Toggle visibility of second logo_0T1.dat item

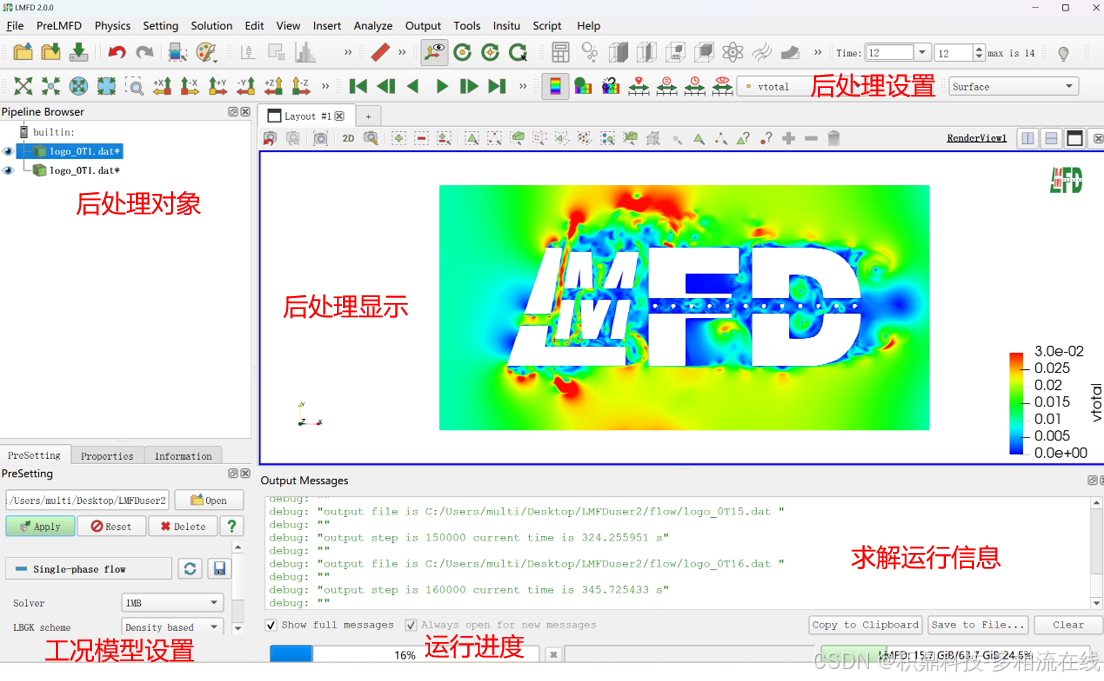point(8,170)
